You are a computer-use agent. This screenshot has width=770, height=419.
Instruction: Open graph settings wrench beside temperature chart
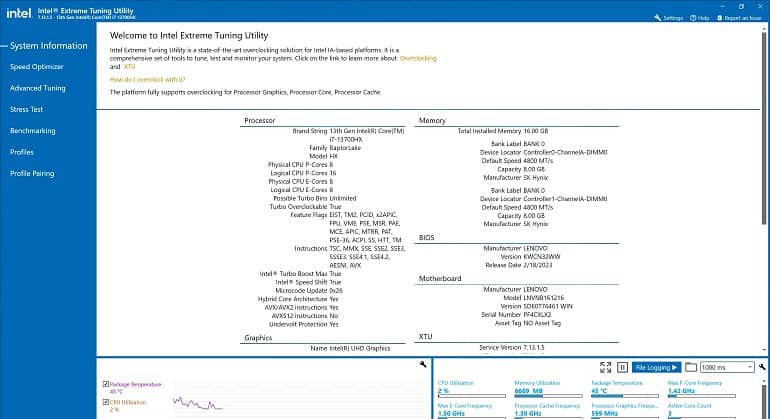[423, 364]
